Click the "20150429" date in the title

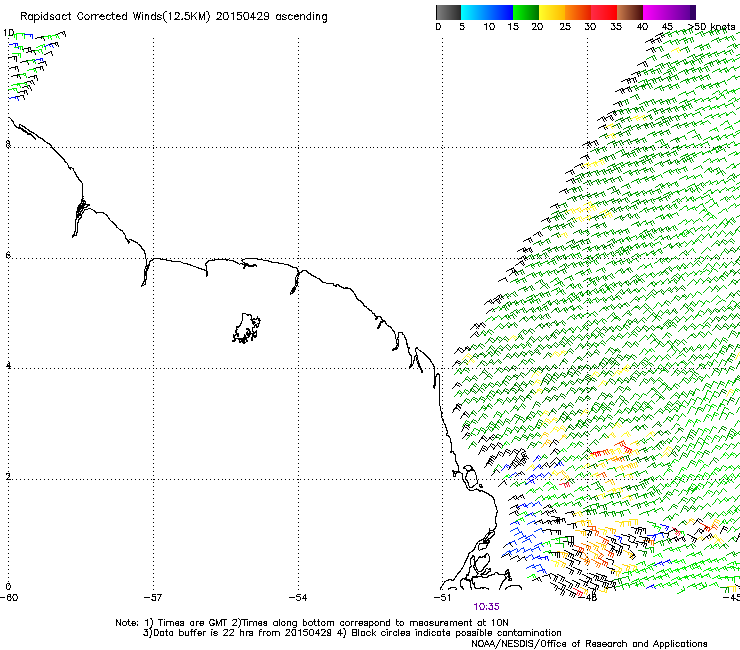click(x=243, y=17)
